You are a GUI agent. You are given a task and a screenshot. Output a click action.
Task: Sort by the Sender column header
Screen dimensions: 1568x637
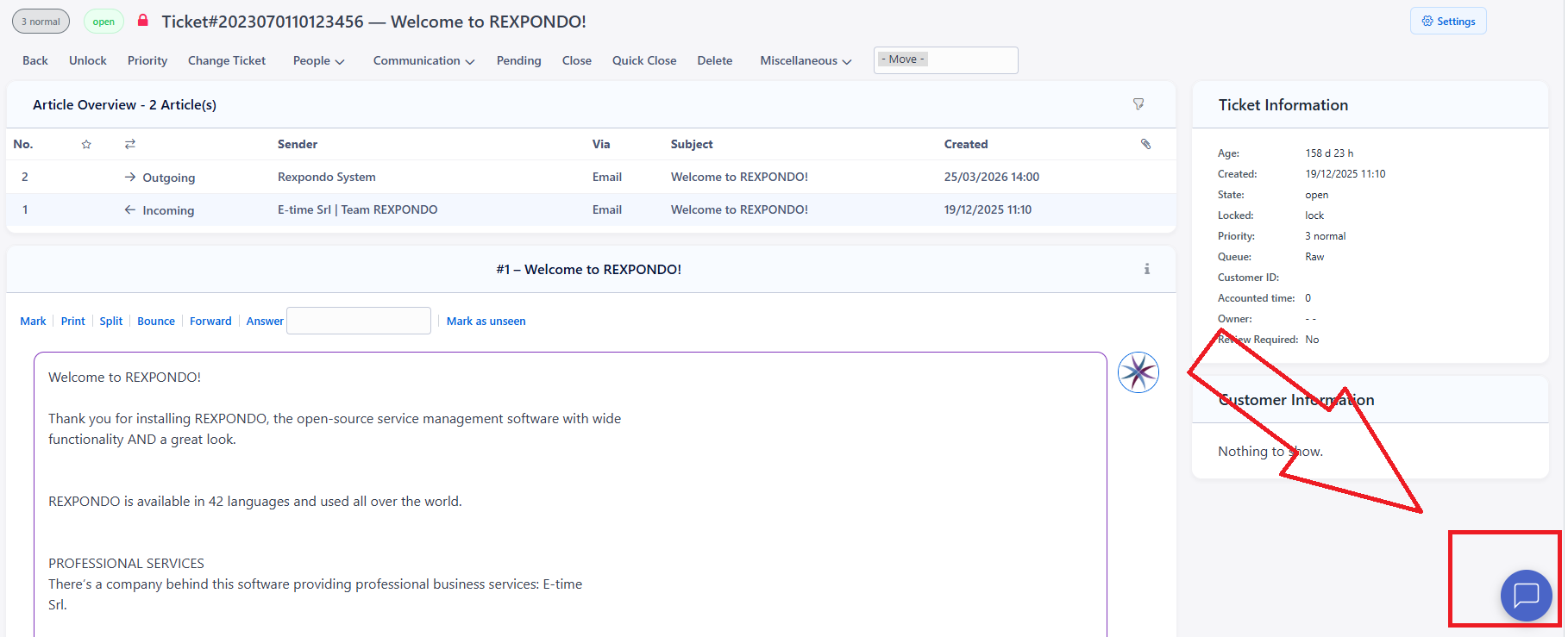pyautogui.click(x=298, y=144)
